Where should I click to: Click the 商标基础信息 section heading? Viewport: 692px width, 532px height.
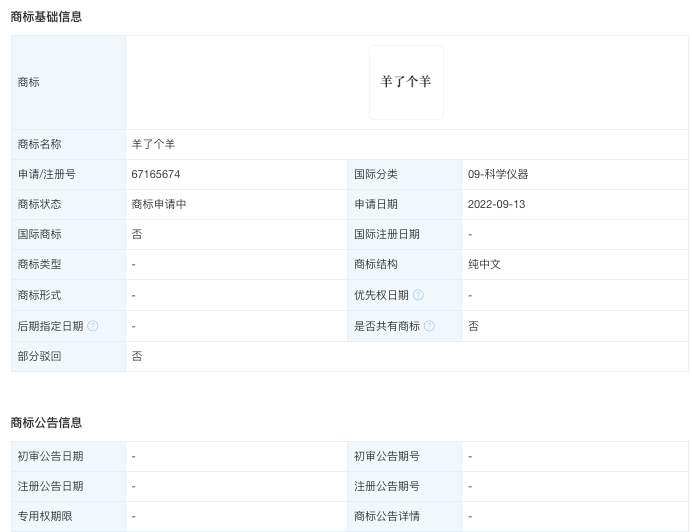46,17
